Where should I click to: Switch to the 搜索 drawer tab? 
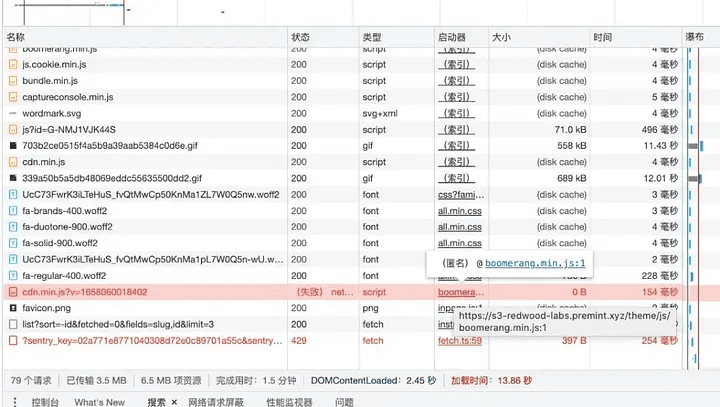pyautogui.click(x=156, y=402)
